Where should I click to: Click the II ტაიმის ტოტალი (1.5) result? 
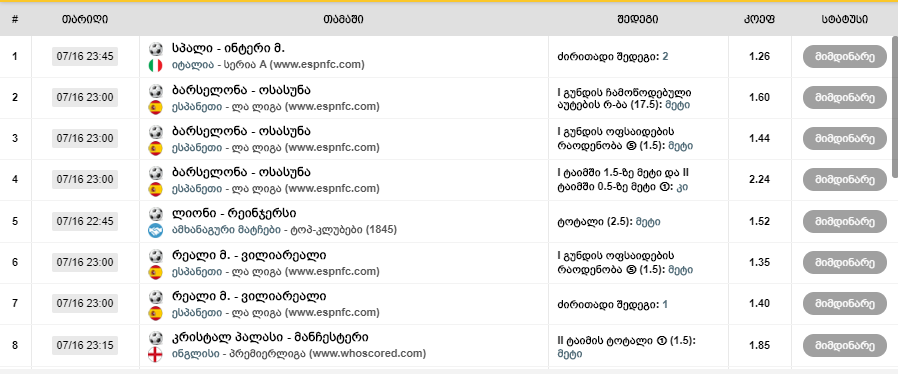626,347
